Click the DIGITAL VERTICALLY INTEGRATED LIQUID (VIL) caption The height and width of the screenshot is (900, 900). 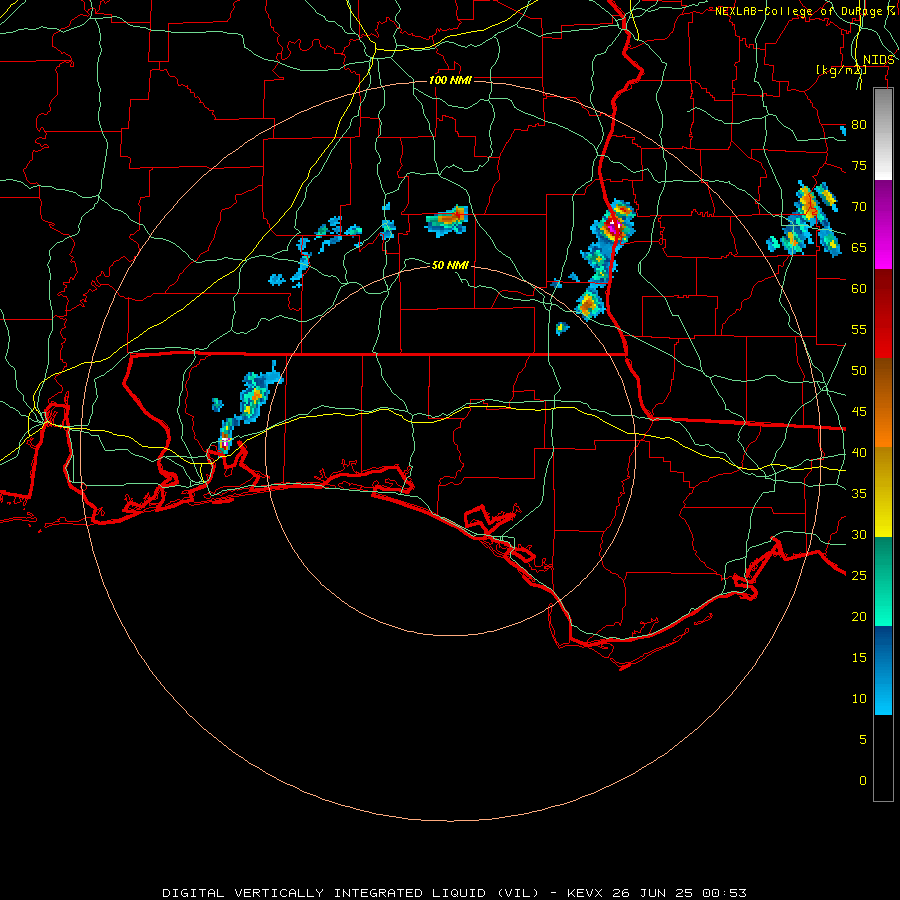(x=350, y=893)
